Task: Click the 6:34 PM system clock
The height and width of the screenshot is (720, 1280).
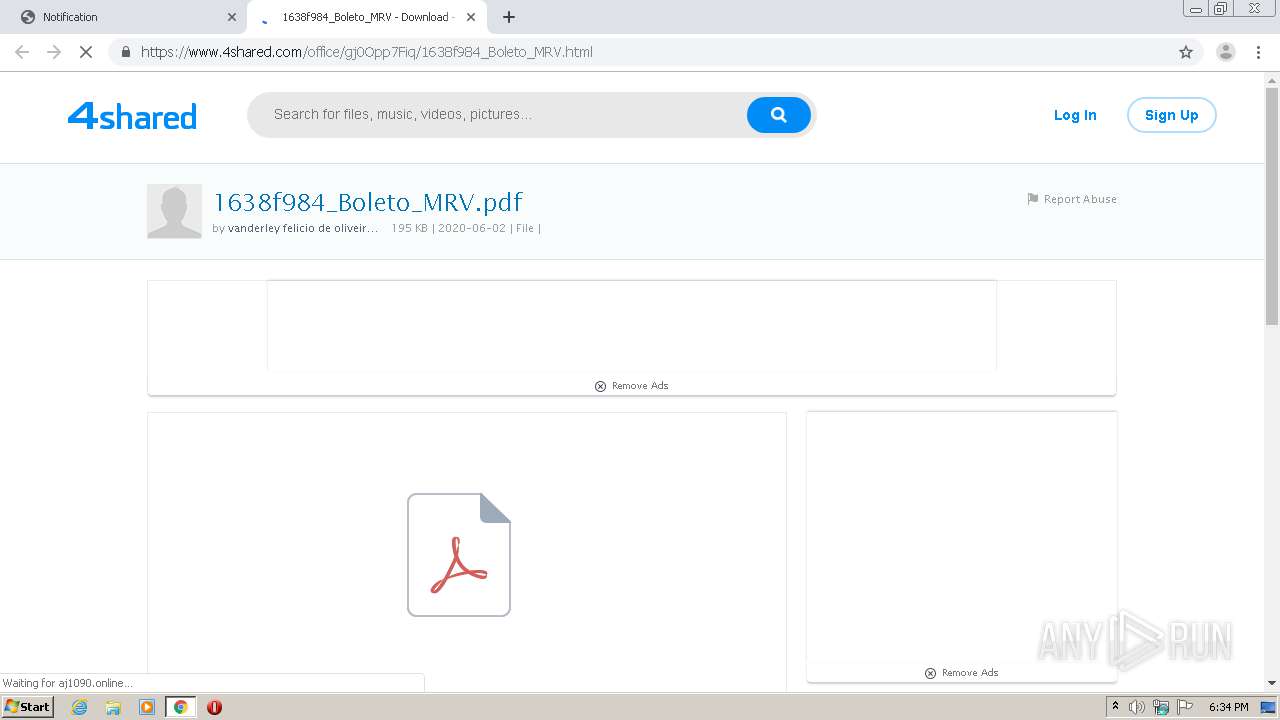Action: click(1228, 707)
